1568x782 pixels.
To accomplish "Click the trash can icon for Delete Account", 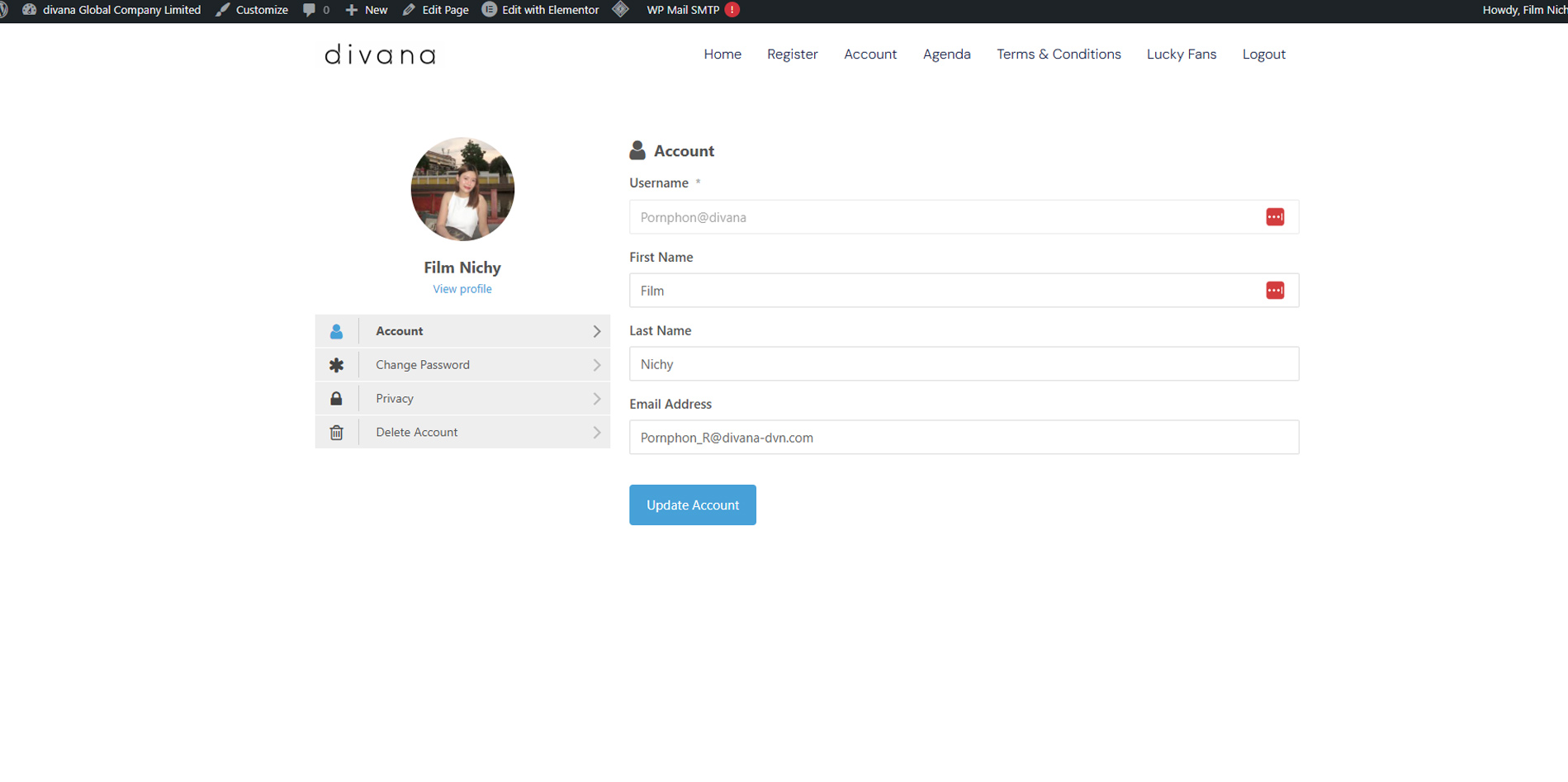I will coord(336,433).
